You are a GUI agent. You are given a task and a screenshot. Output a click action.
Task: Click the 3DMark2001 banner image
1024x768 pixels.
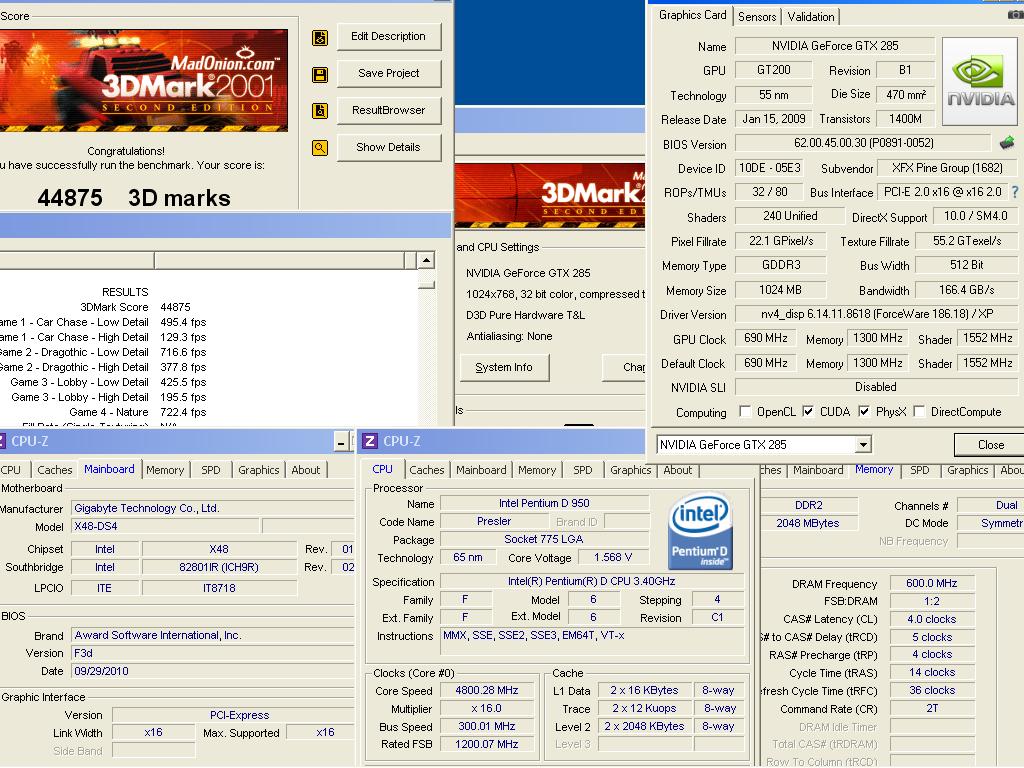coord(143,80)
